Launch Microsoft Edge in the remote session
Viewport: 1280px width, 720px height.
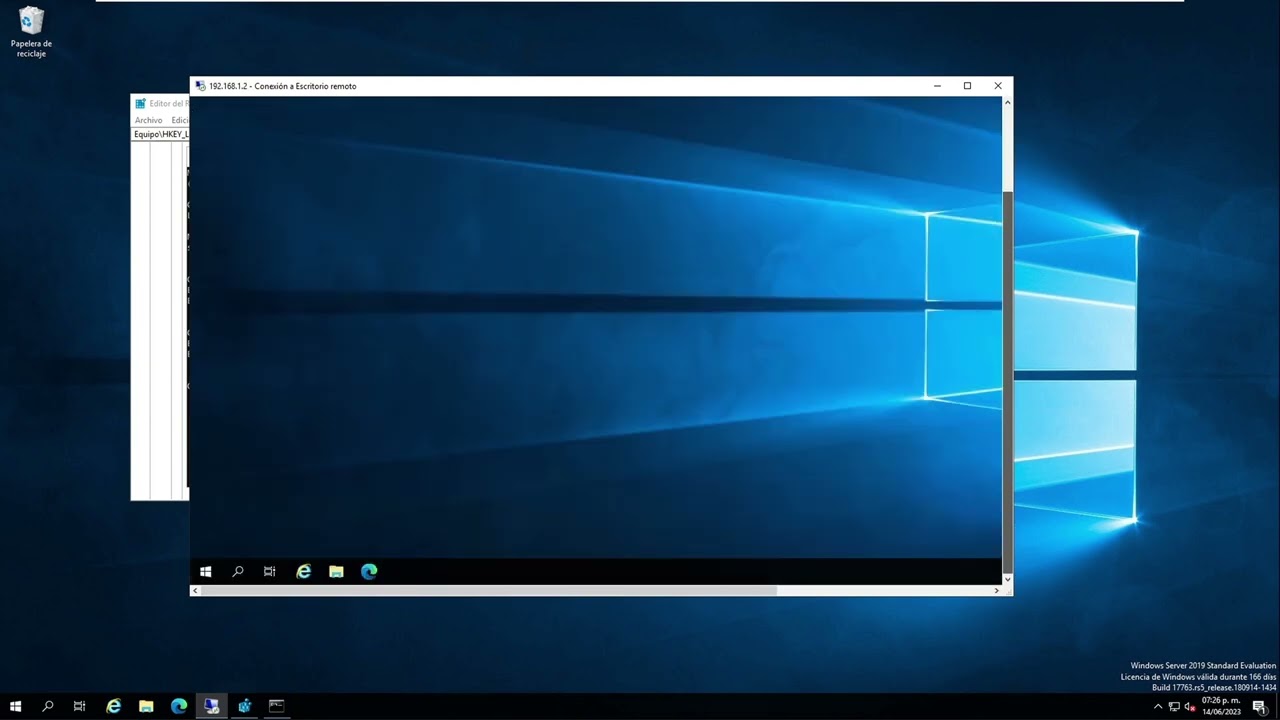click(x=369, y=571)
